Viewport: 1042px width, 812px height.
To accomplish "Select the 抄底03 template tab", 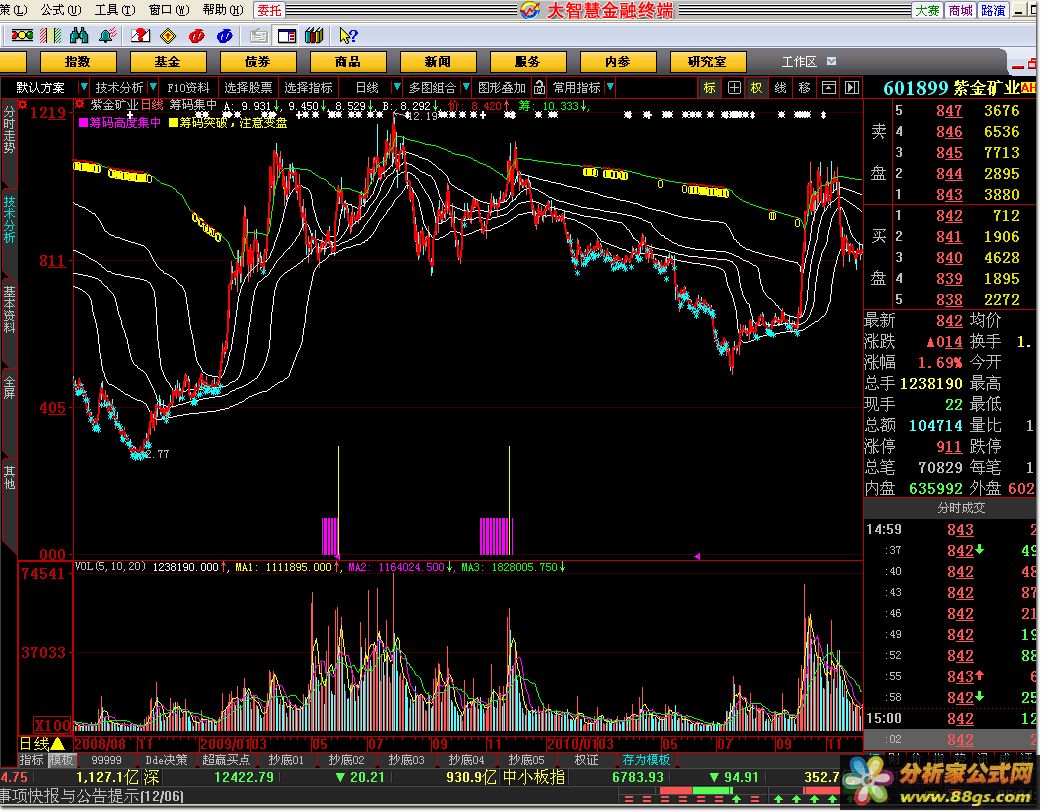I will [x=406, y=760].
